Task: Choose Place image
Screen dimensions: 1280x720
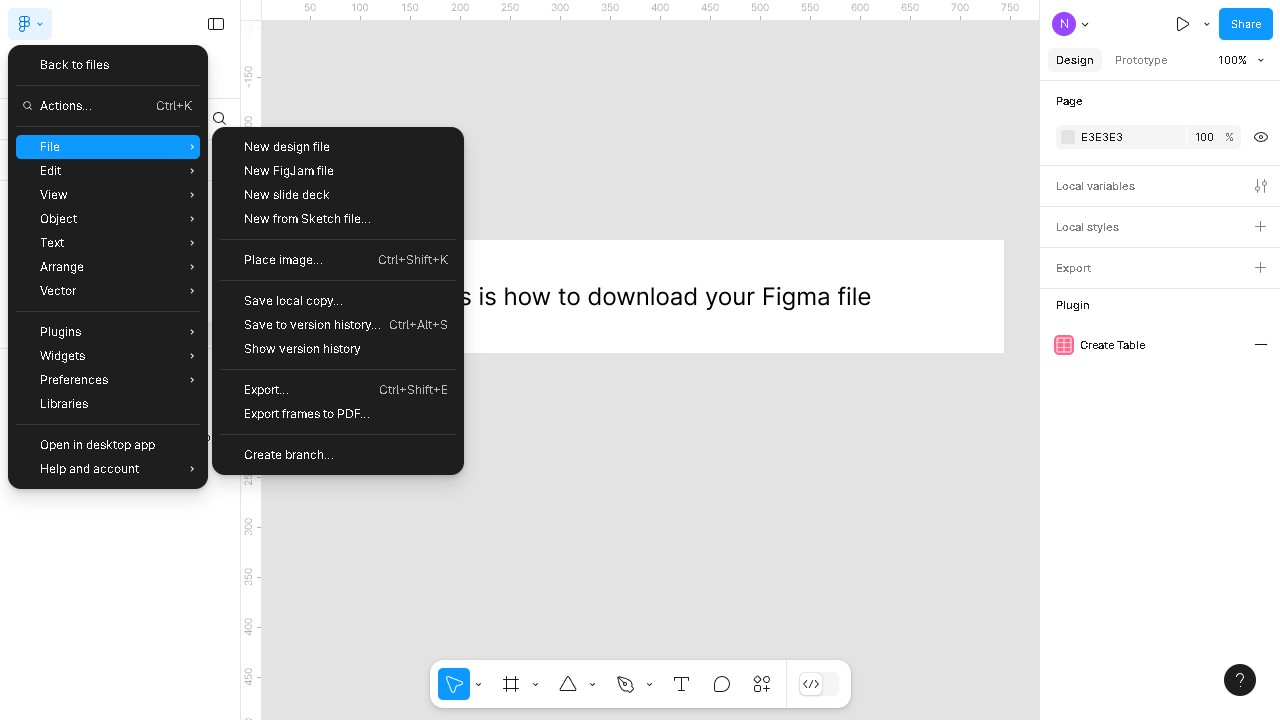Action: click(x=338, y=260)
